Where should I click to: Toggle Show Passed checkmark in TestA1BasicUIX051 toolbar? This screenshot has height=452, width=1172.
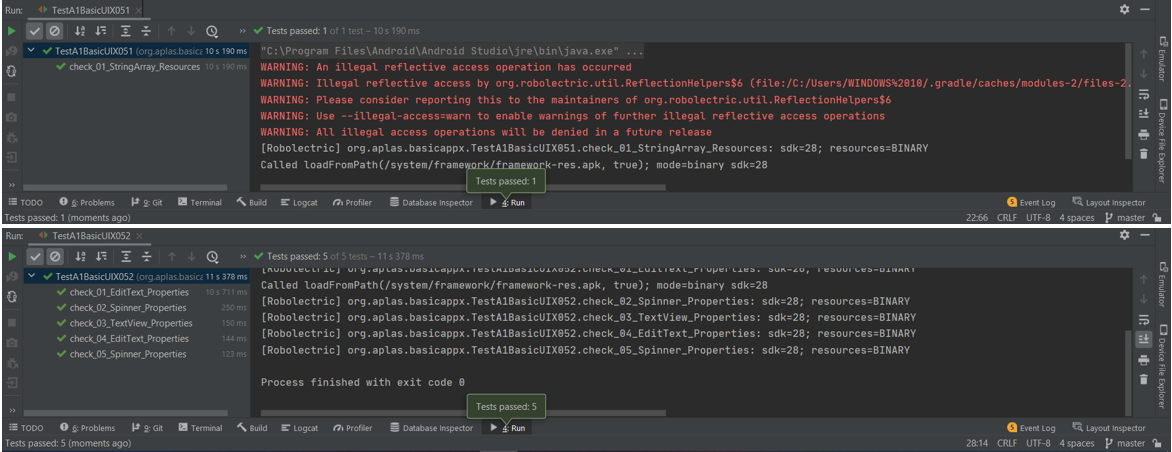tap(35, 31)
